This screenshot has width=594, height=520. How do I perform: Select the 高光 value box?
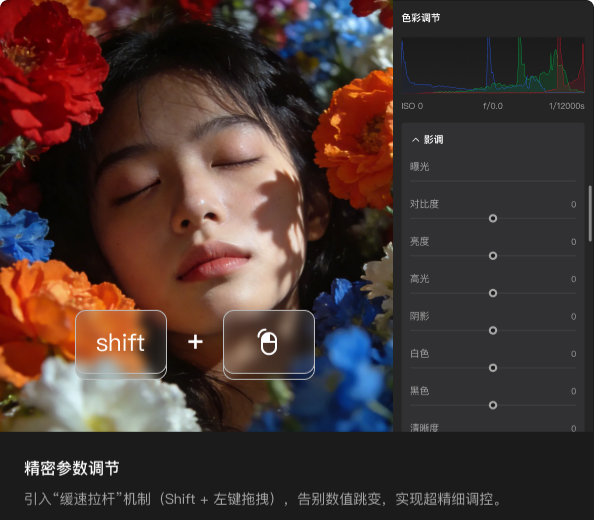(574, 279)
